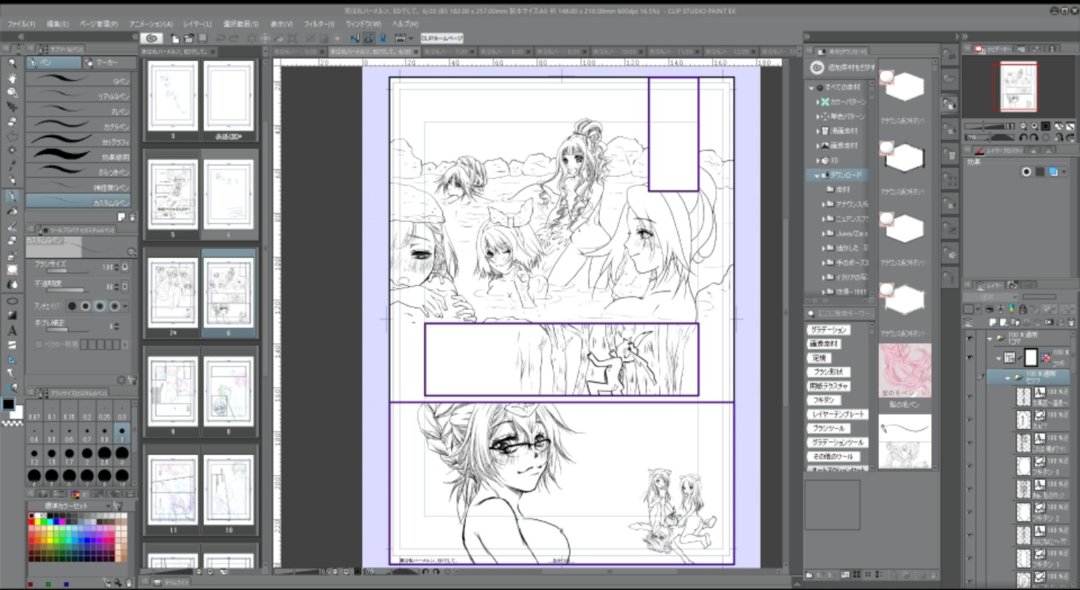Click the search additional materials icon
1080x590 pixels.
(x=817, y=67)
